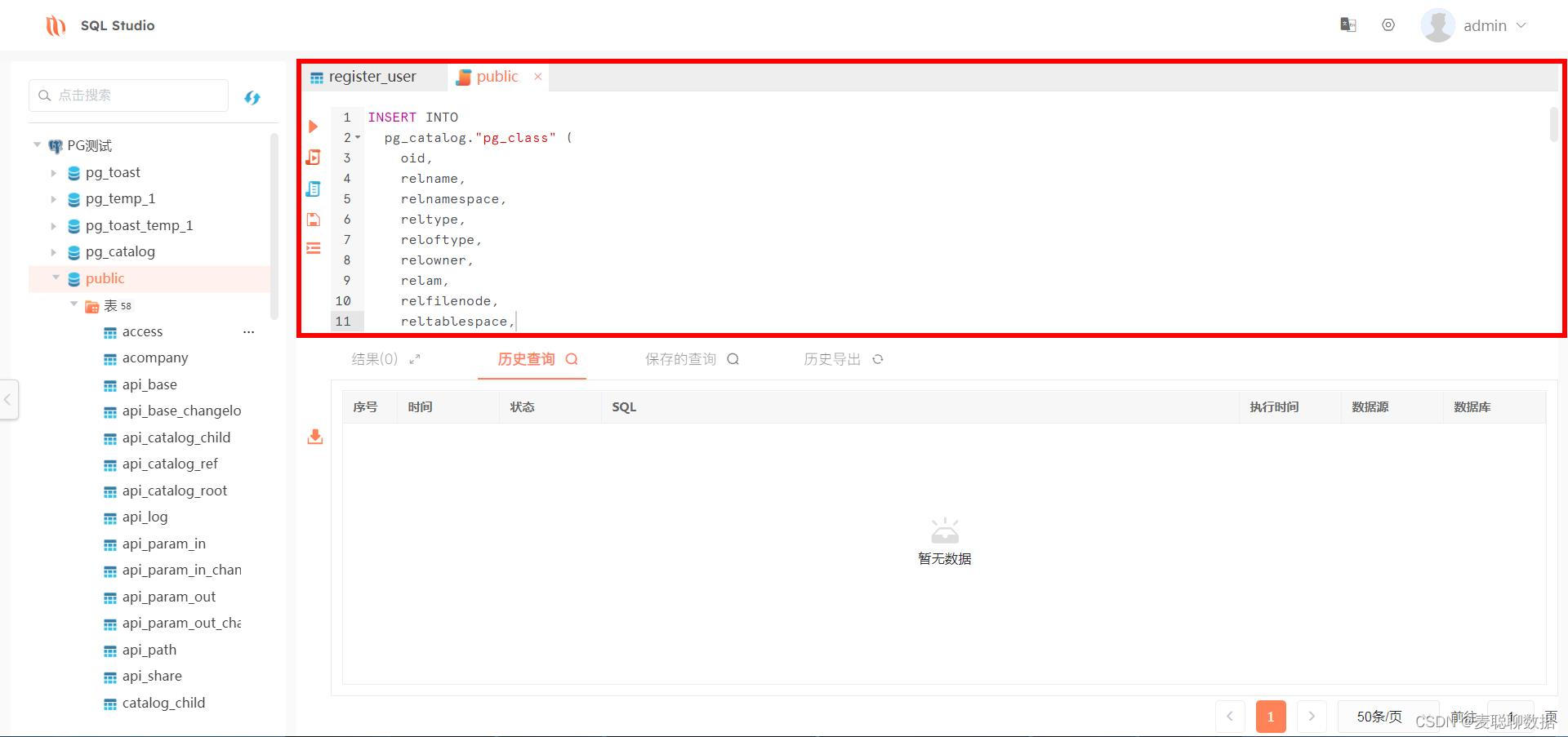The image size is (1568, 737).
Task: Click the database icon of pg_catalog
Action: 74,252
